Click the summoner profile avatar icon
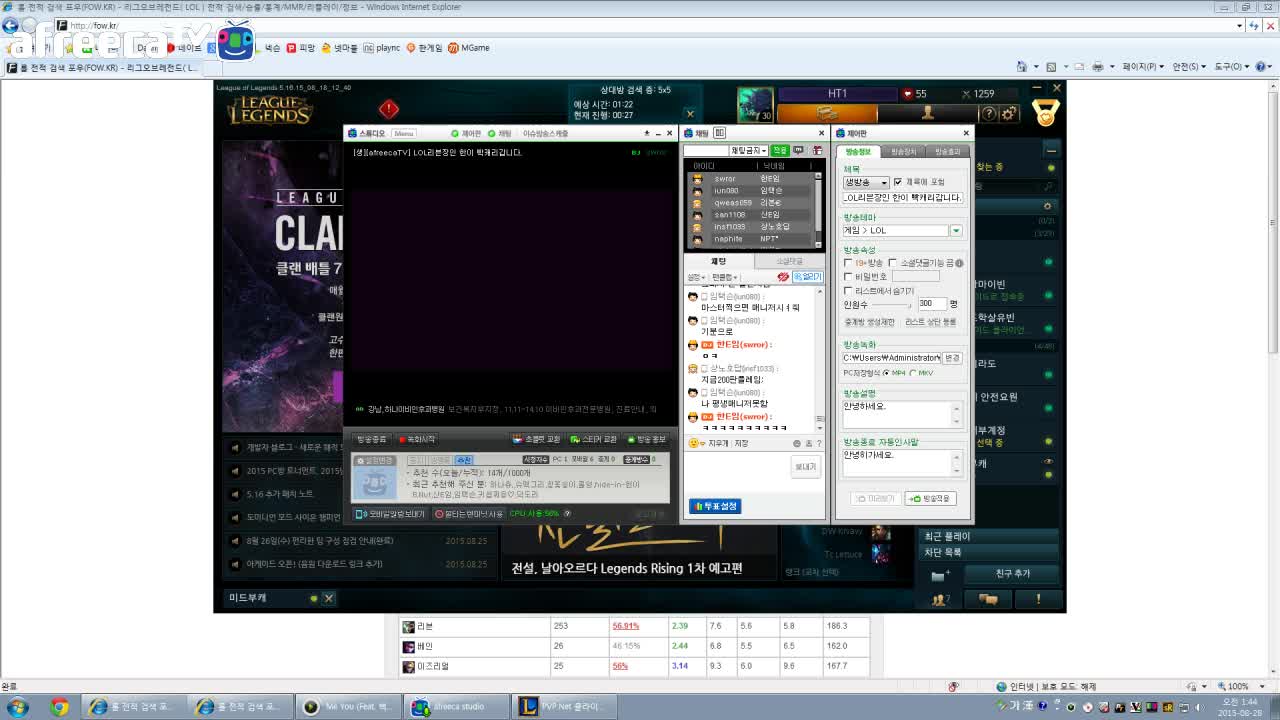 (755, 104)
